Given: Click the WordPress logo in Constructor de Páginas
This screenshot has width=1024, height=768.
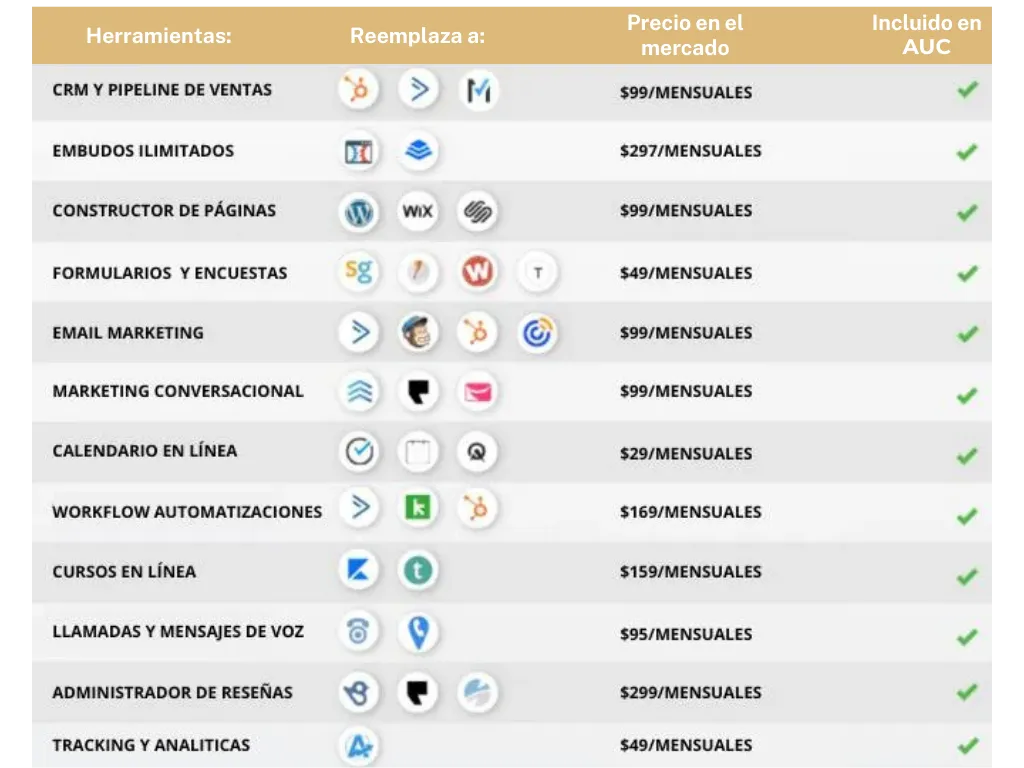Looking at the screenshot, I should [358, 212].
